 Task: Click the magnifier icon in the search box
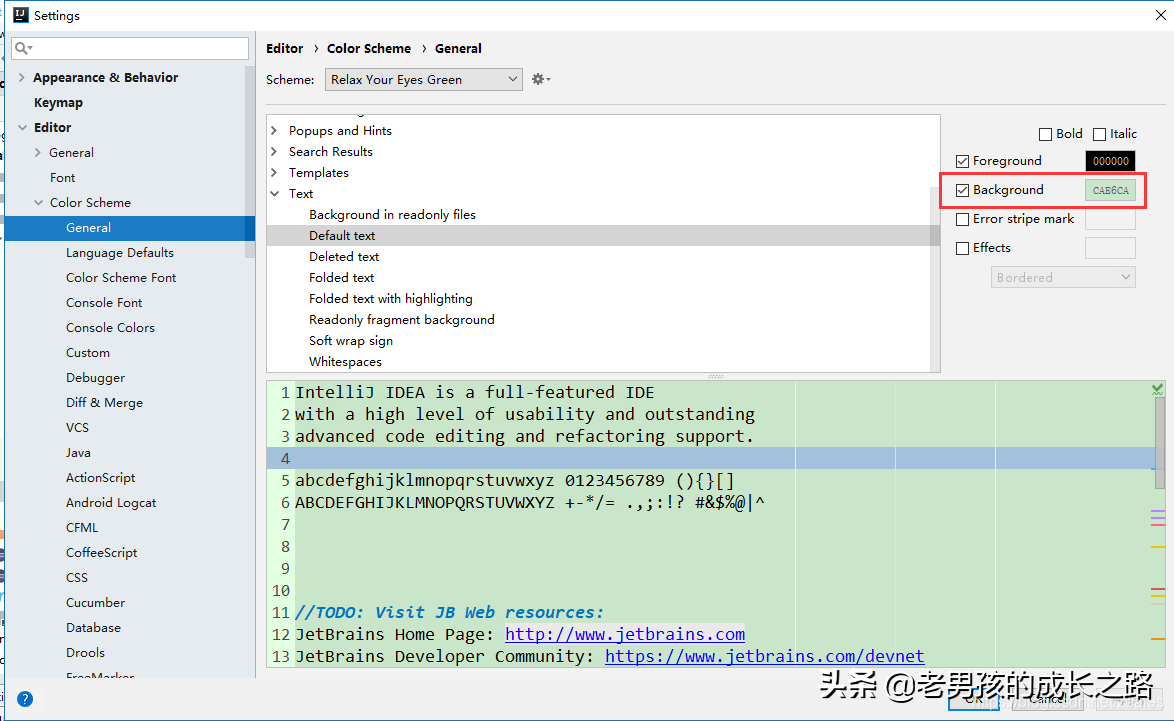22,48
